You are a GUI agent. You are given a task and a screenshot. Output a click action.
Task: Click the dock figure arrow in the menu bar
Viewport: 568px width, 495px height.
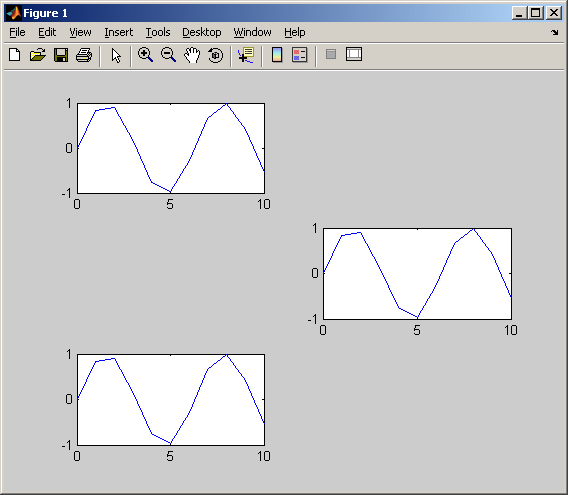tap(555, 33)
